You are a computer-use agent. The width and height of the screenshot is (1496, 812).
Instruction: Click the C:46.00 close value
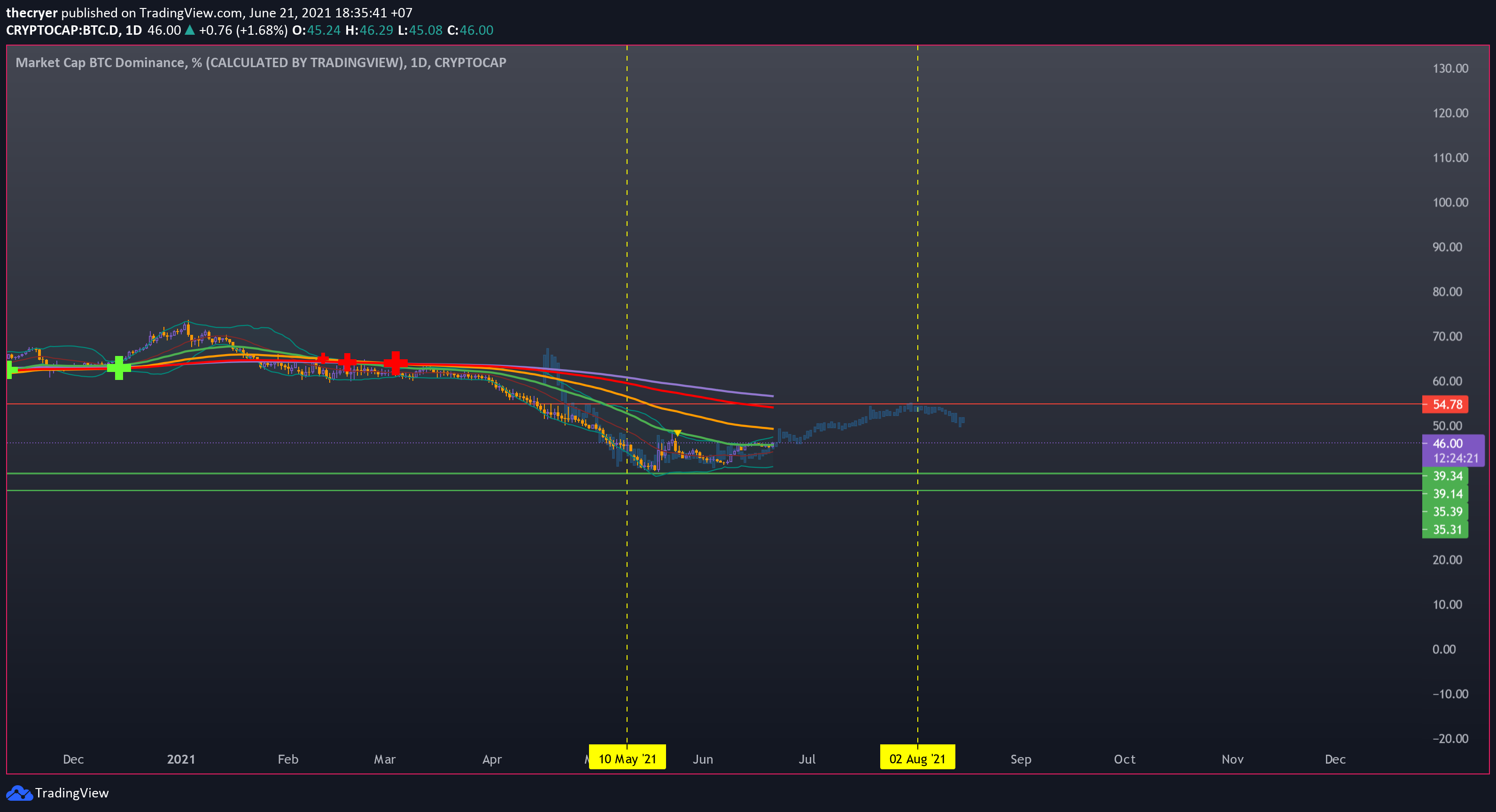pyautogui.click(x=470, y=30)
